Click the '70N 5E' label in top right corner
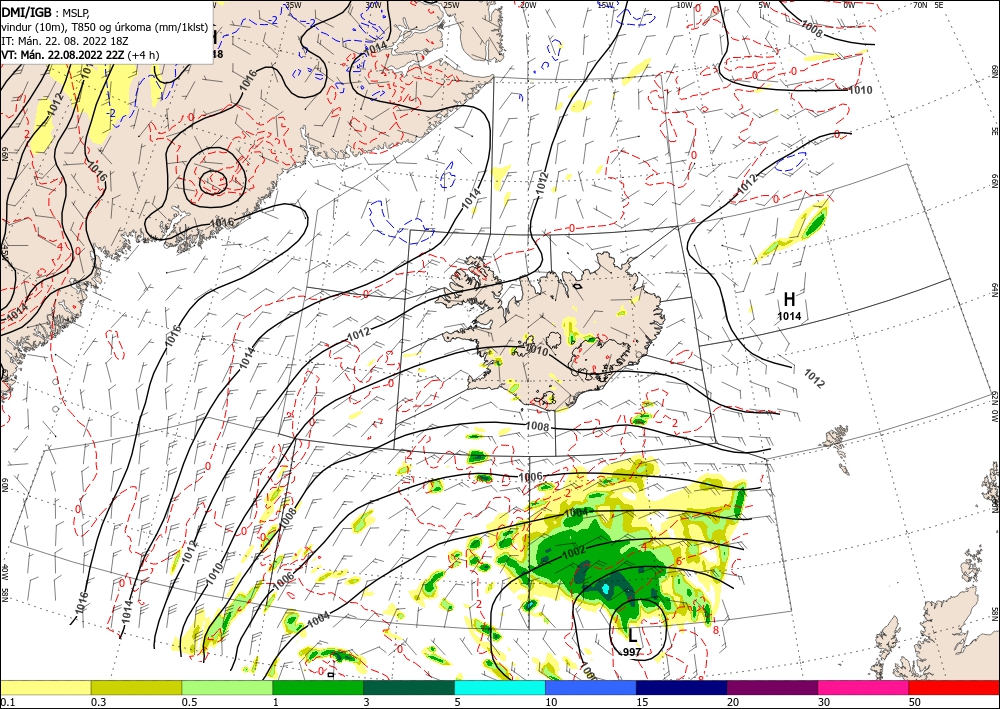 (x=929, y=5)
